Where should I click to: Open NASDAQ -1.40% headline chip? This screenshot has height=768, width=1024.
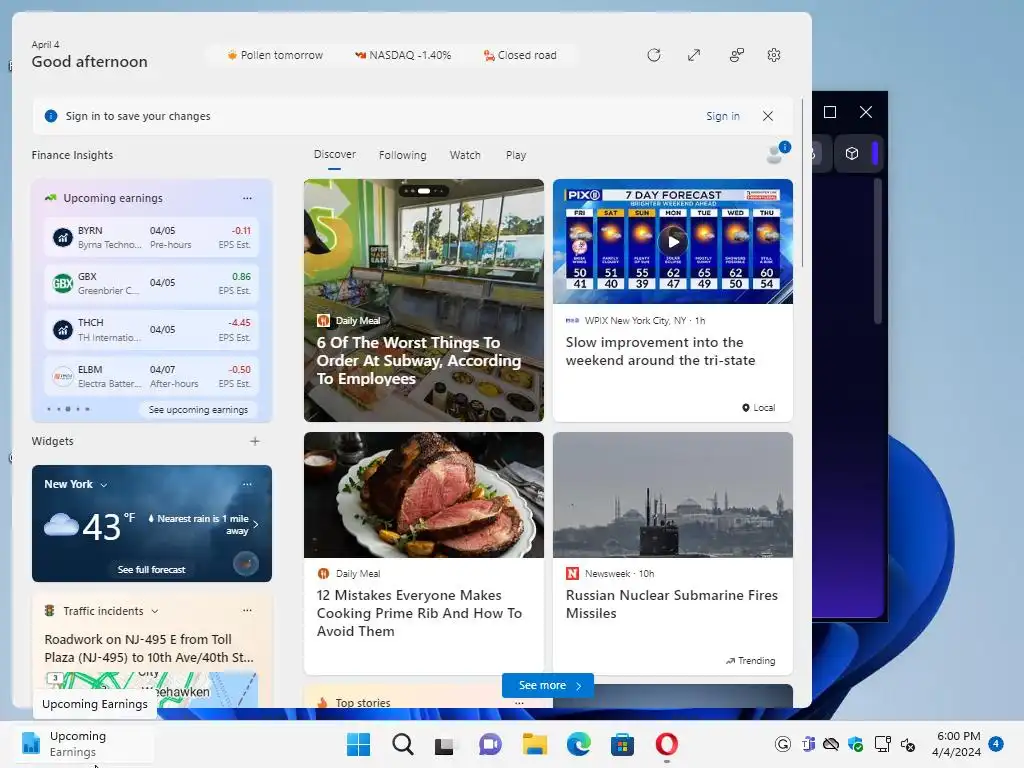coord(403,56)
